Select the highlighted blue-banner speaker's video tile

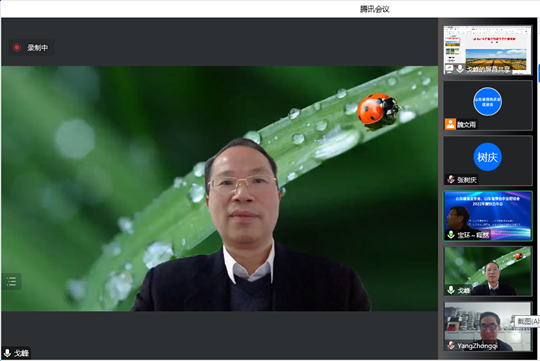[x=487, y=216]
